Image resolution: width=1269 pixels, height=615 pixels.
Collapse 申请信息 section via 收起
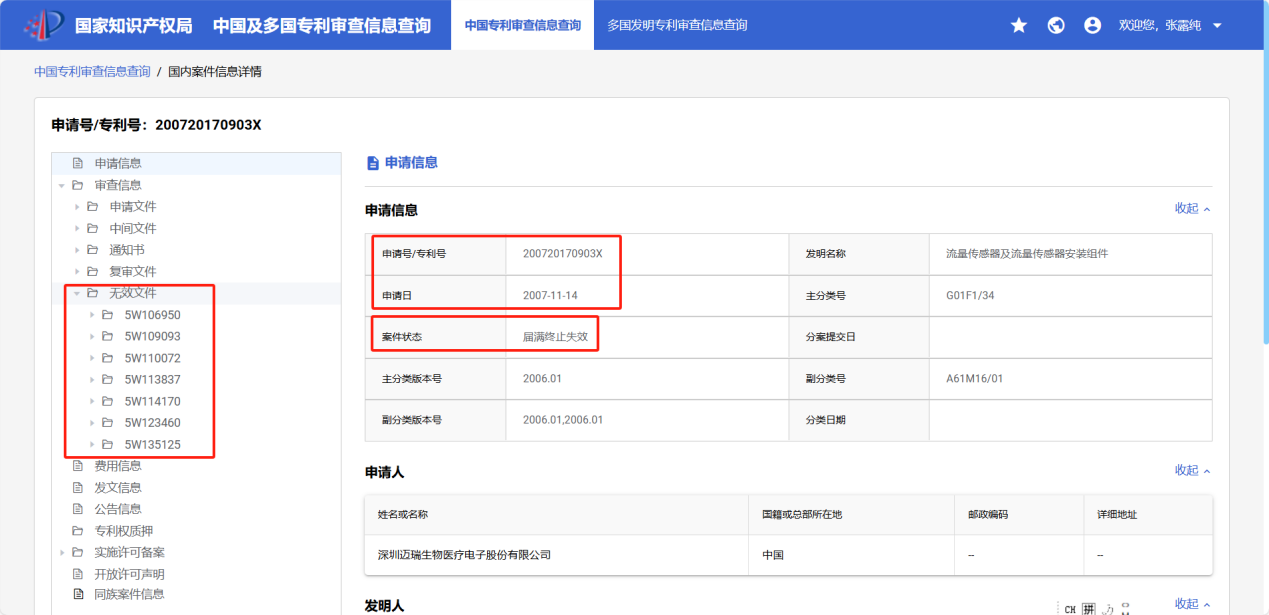tap(1193, 209)
